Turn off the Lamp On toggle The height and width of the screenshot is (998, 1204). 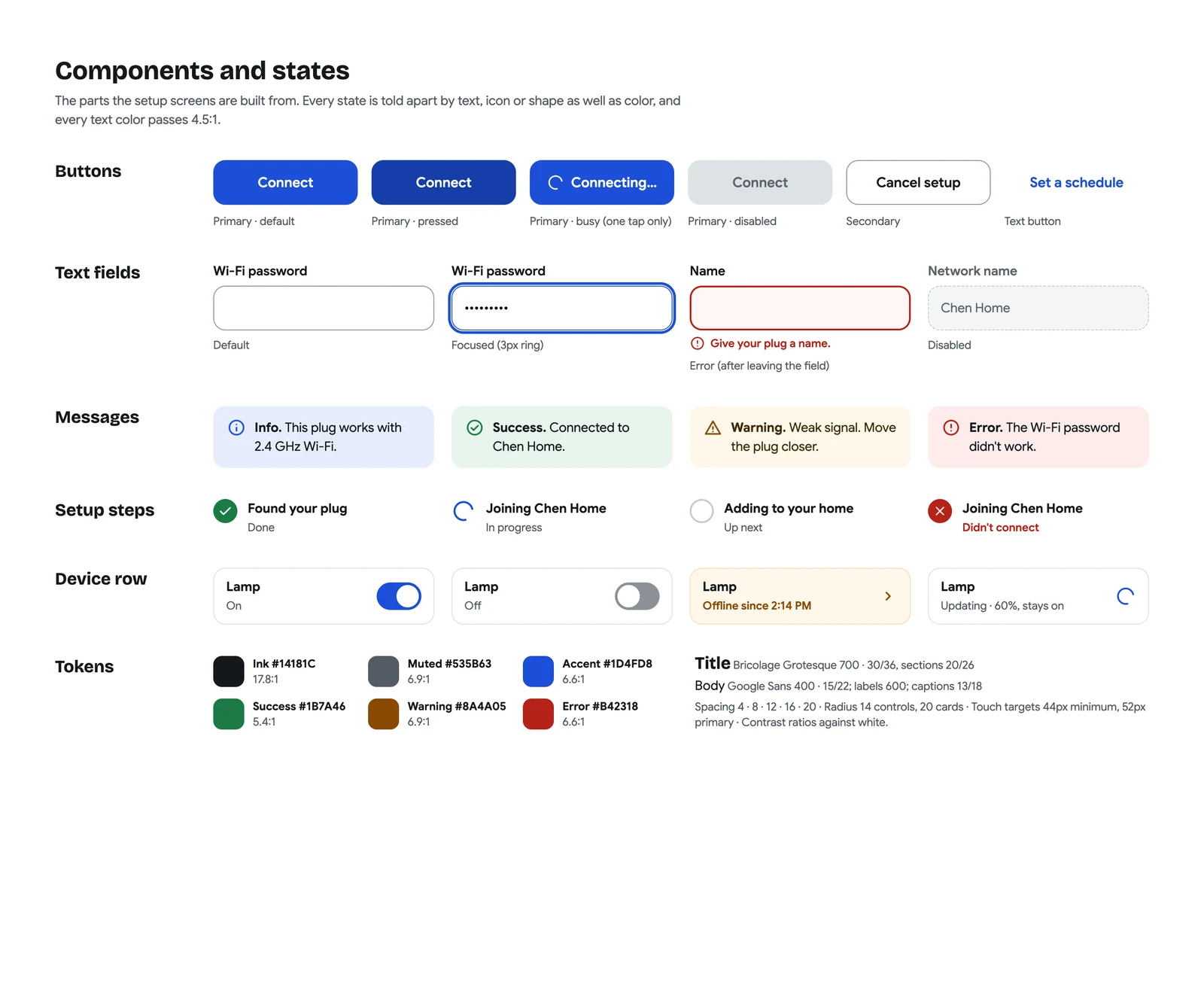399,596
